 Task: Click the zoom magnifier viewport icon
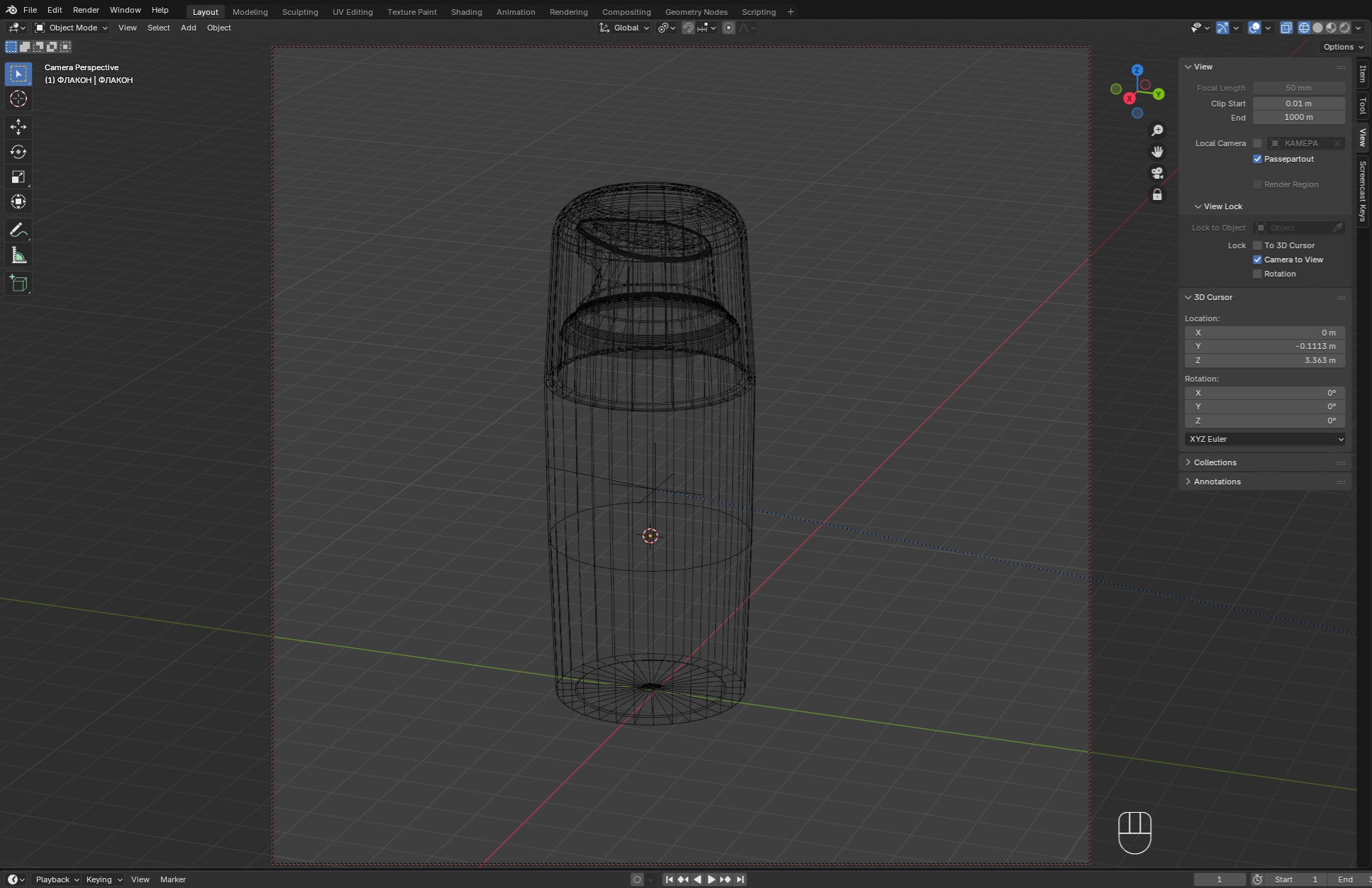[1157, 131]
